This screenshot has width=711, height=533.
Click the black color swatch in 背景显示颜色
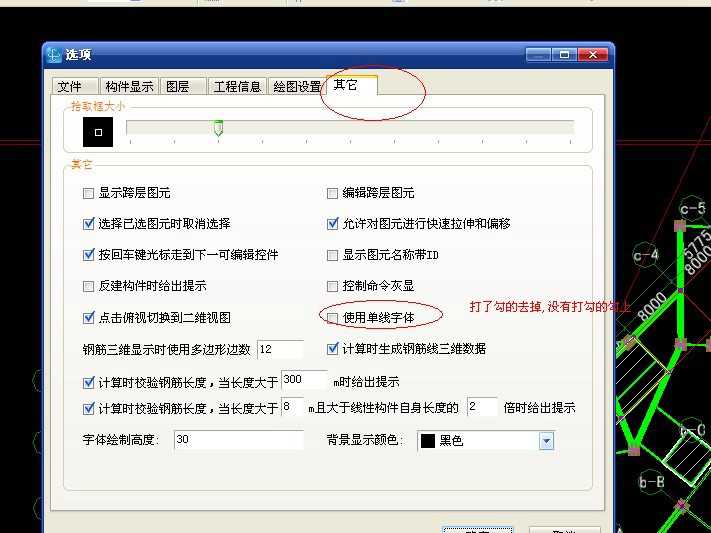click(428, 441)
